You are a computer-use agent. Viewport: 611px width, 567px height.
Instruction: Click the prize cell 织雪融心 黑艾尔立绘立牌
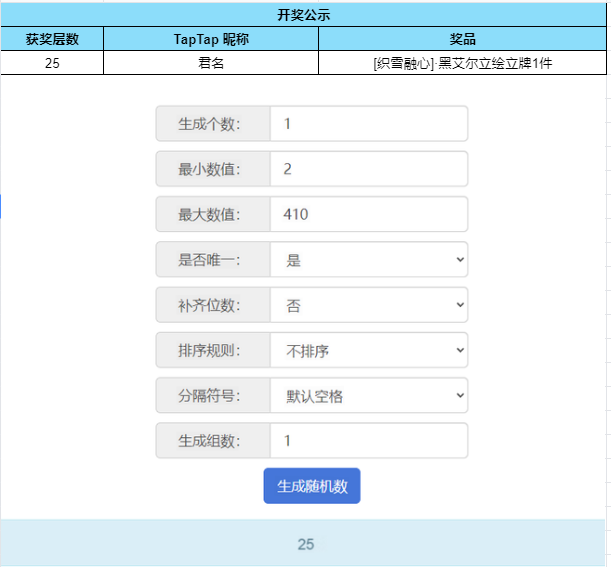(462, 63)
